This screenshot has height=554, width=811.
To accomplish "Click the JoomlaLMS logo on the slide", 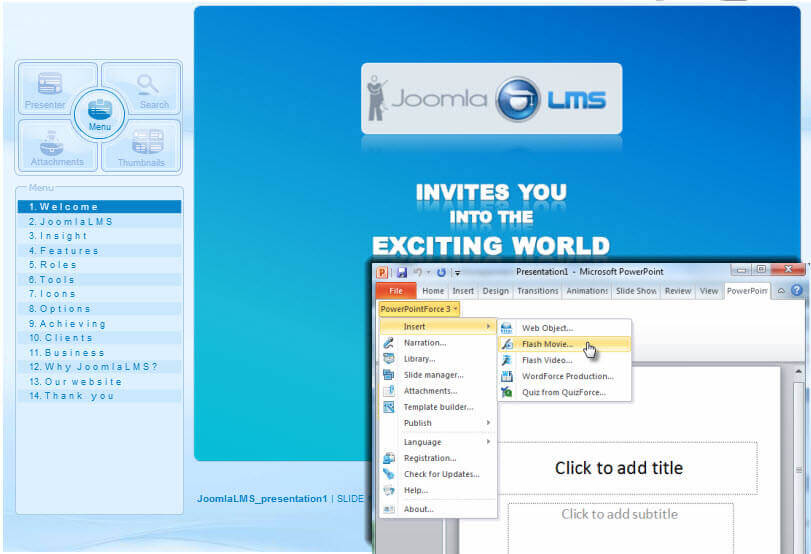I will tap(491, 99).
